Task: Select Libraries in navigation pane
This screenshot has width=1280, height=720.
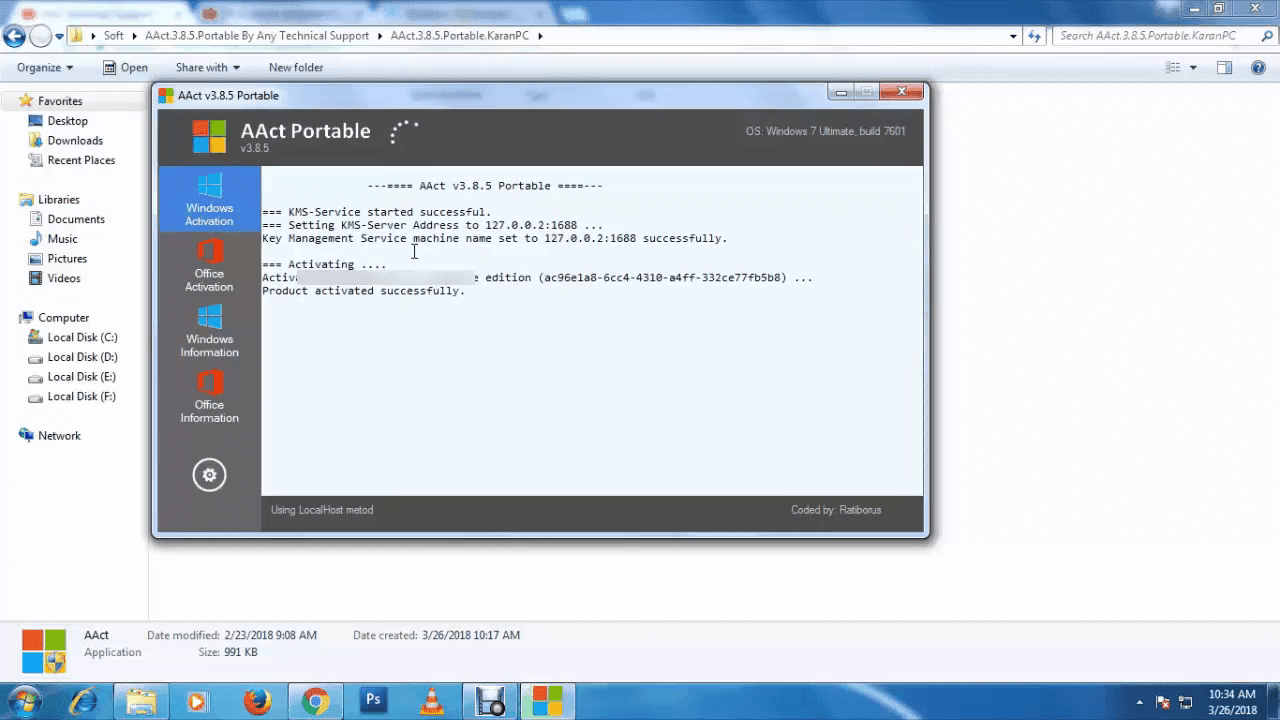Action: click(x=58, y=200)
